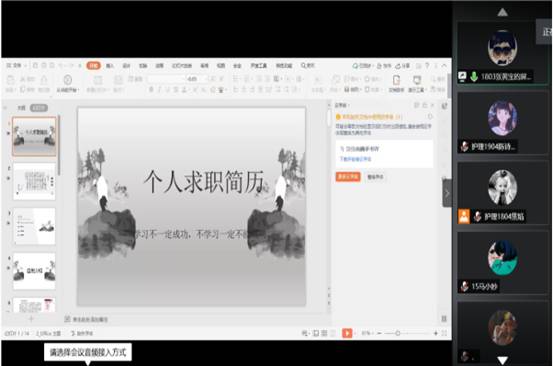This screenshot has height=366, width=553.
Task: Select the highlighted 开始 ribbon tab
Action: click(x=93, y=66)
